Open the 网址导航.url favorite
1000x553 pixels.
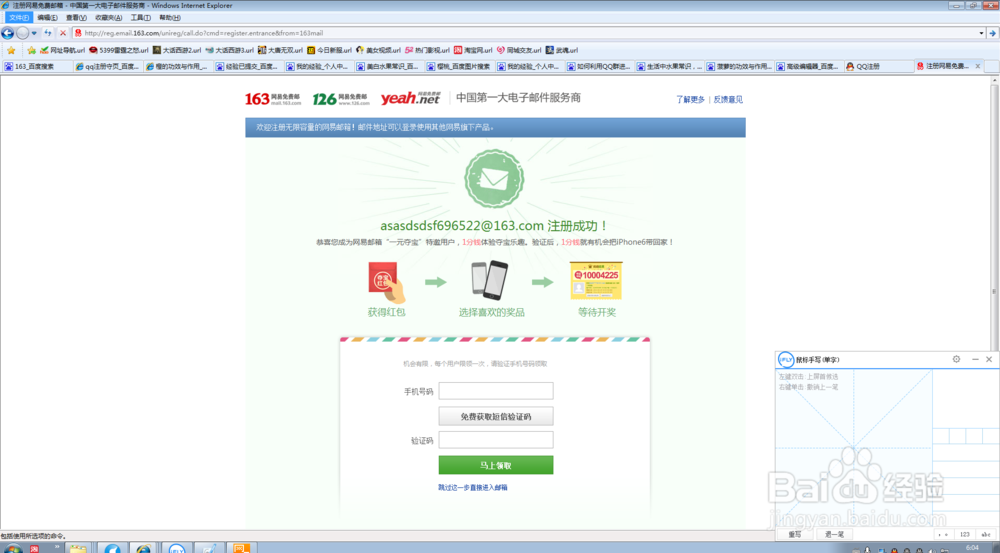62,50
